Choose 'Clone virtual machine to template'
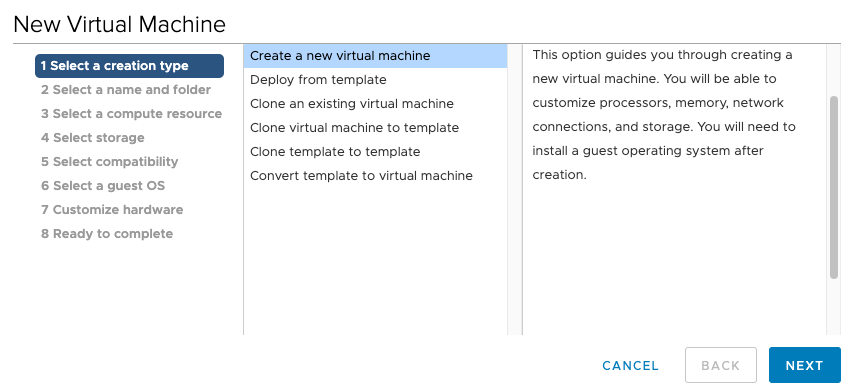This screenshot has width=849, height=392. point(375,128)
